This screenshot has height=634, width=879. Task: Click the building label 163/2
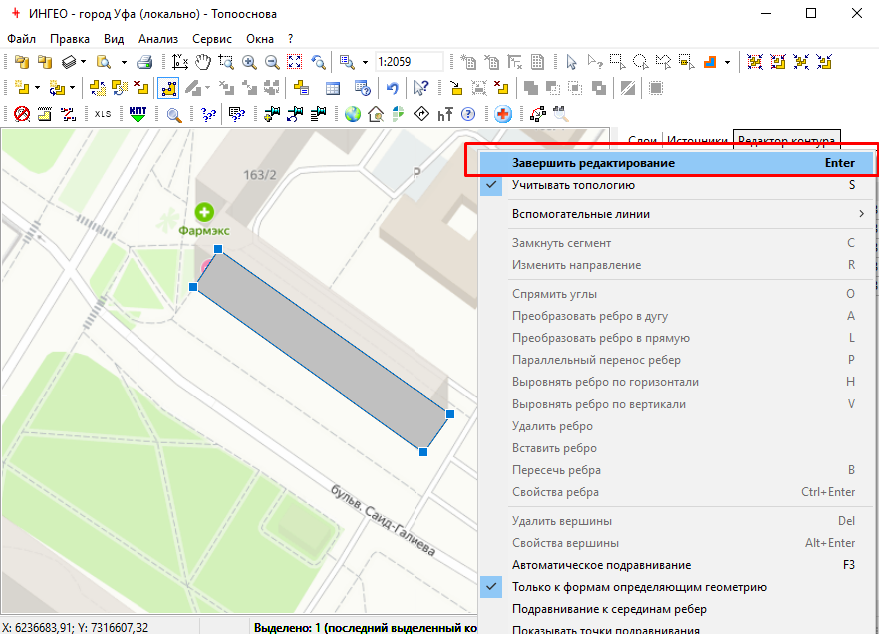click(x=260, y=175)
